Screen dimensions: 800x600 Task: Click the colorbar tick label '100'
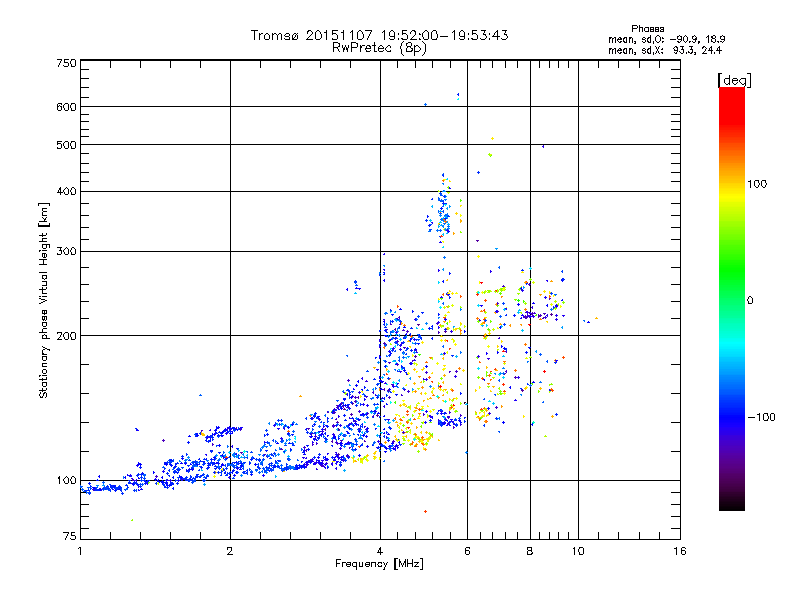tap(757, 184)
